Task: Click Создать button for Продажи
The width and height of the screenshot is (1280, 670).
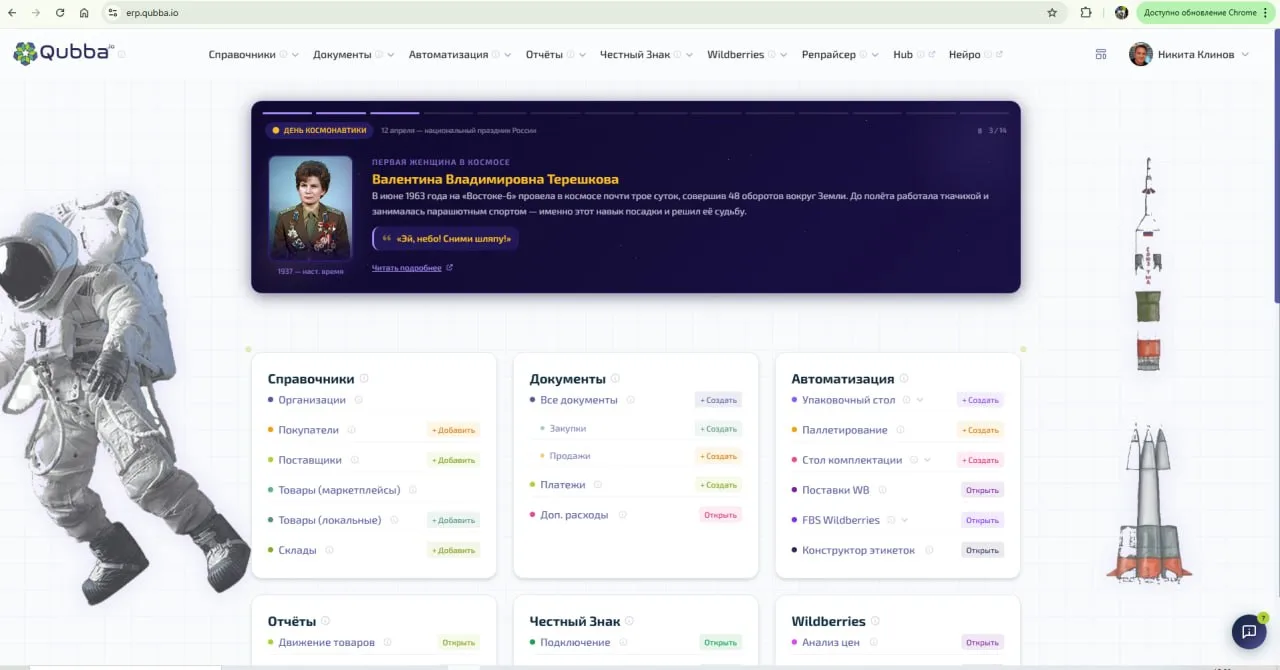Action: click(x=718, y=456)
